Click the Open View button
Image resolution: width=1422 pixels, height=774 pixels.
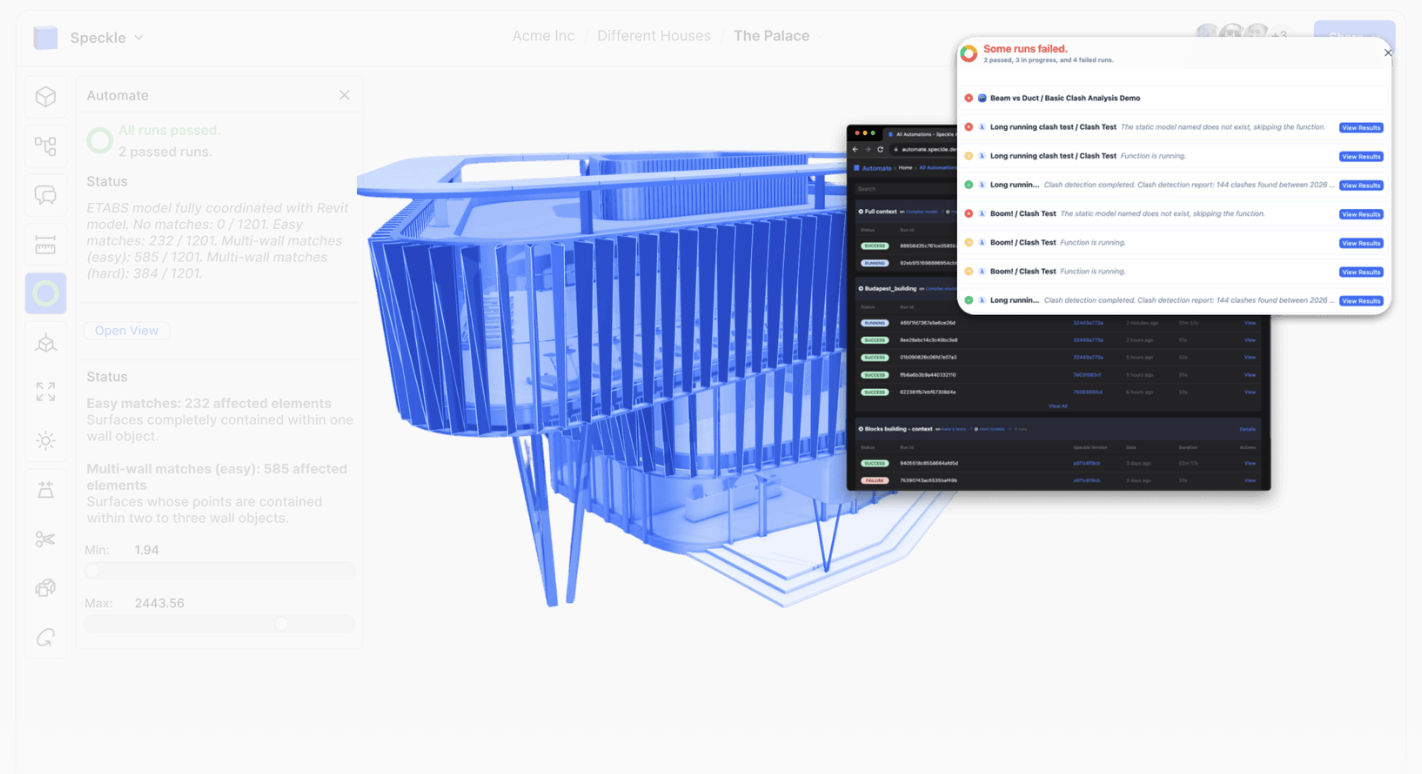126,331
